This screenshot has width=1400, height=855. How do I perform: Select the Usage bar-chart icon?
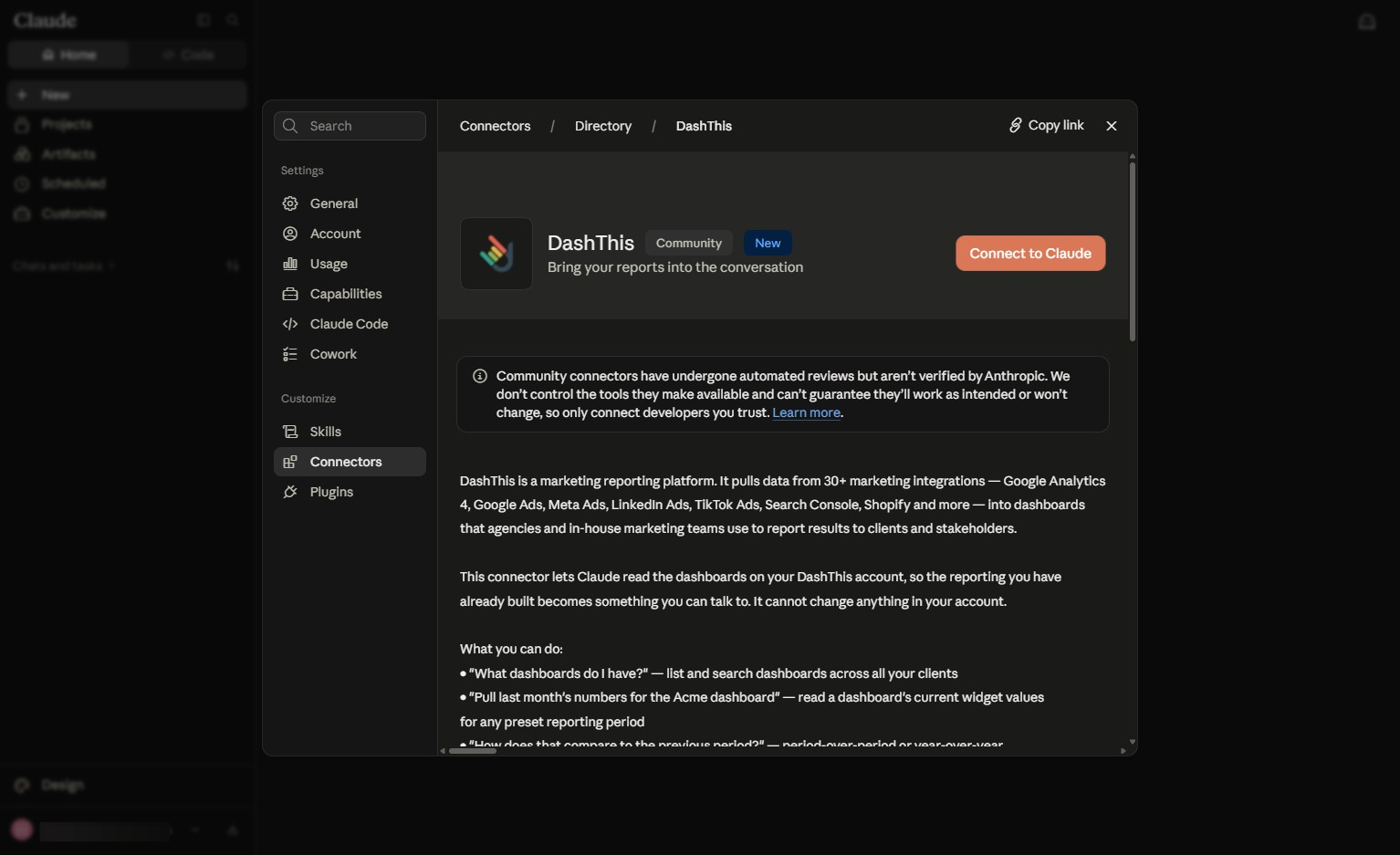[x=290, y=264]
